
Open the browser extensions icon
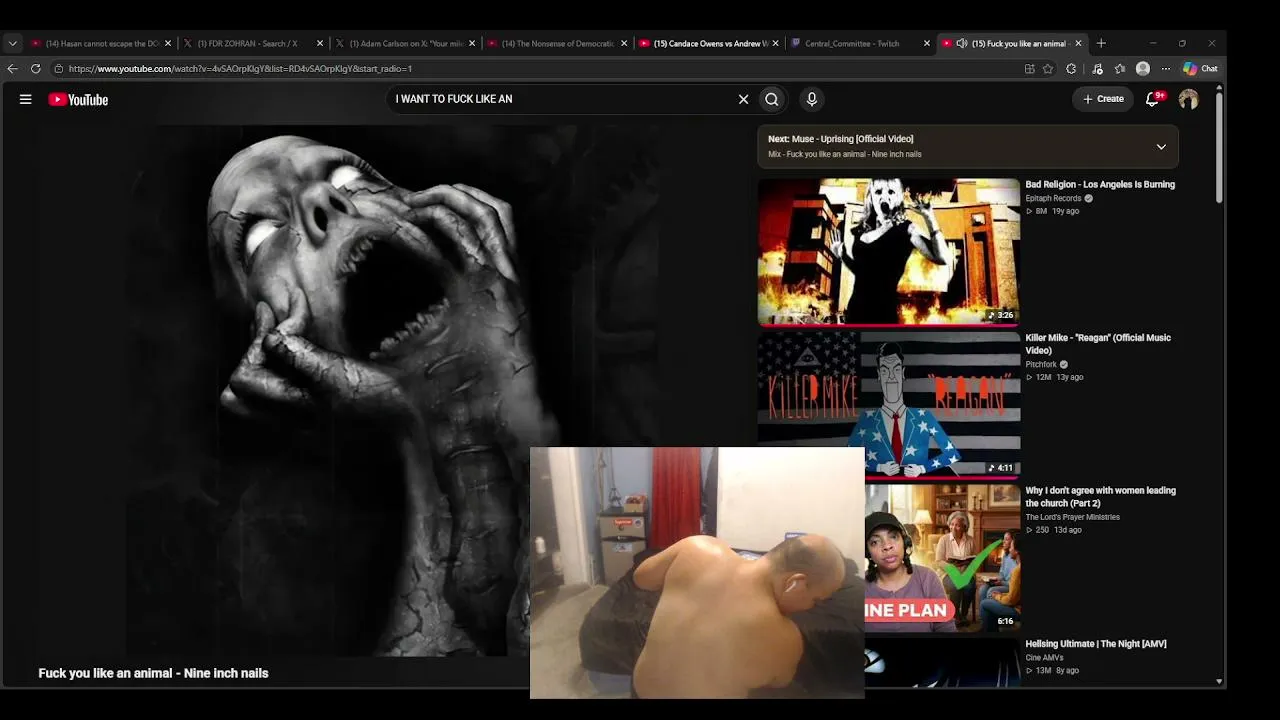tap(1071, 69)
